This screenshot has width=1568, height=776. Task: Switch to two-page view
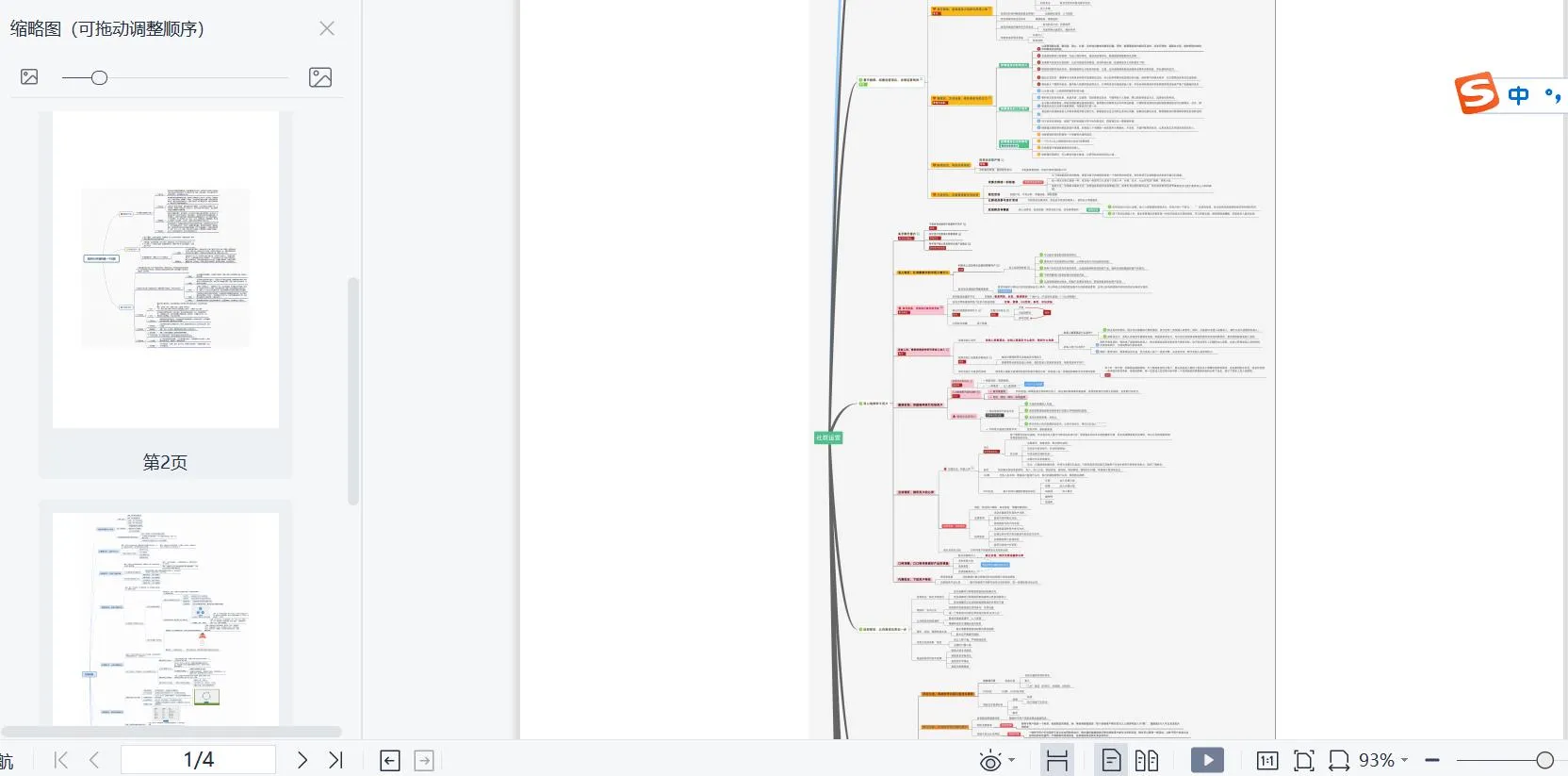tap(1147, 760)
